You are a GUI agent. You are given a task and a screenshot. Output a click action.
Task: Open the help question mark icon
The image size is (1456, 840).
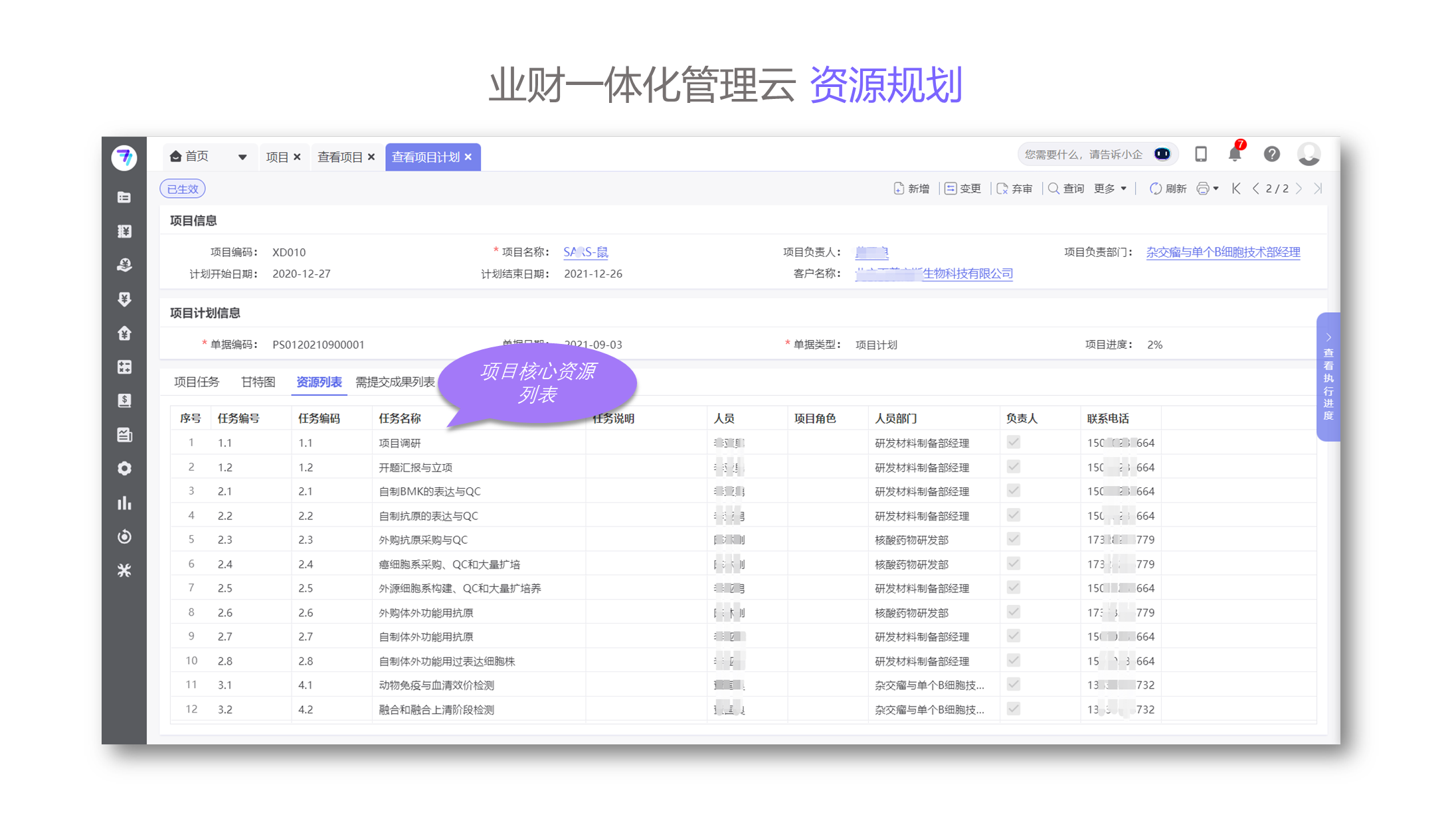click(1271, 154)
